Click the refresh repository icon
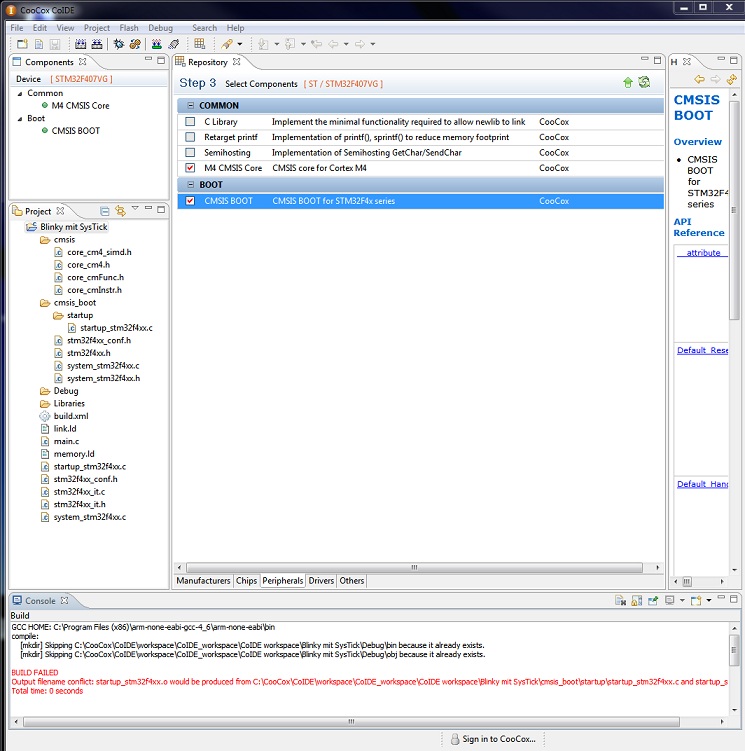745x751 pixels. coord(644,82)
